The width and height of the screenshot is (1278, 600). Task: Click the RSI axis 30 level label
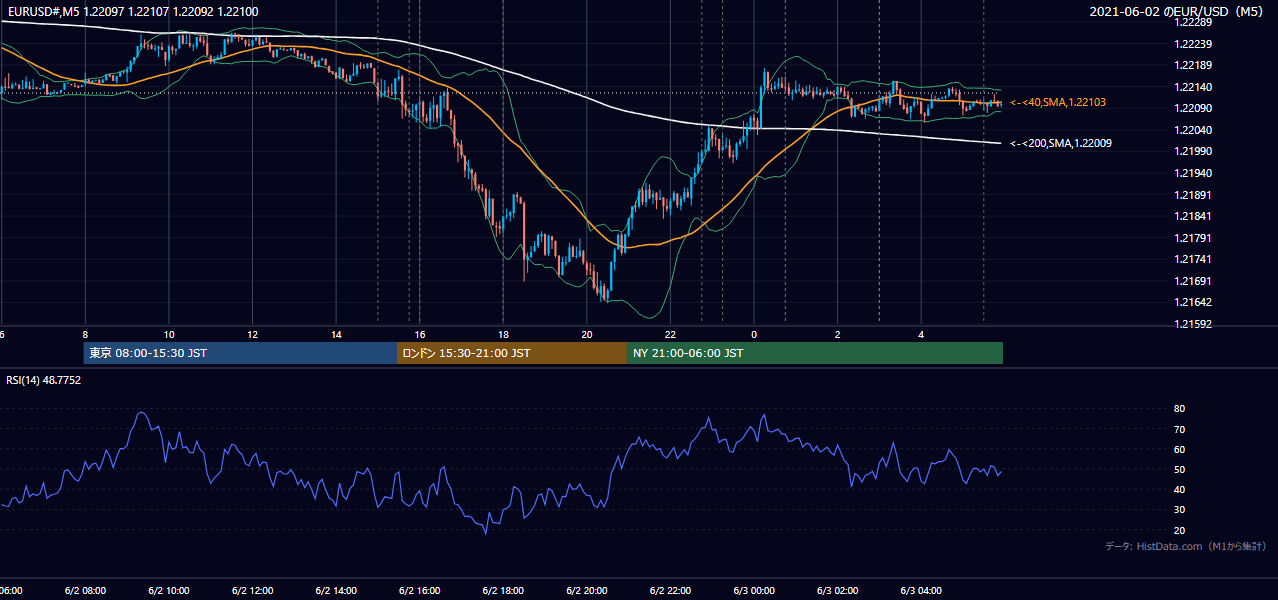click(x=1180, y=510)
